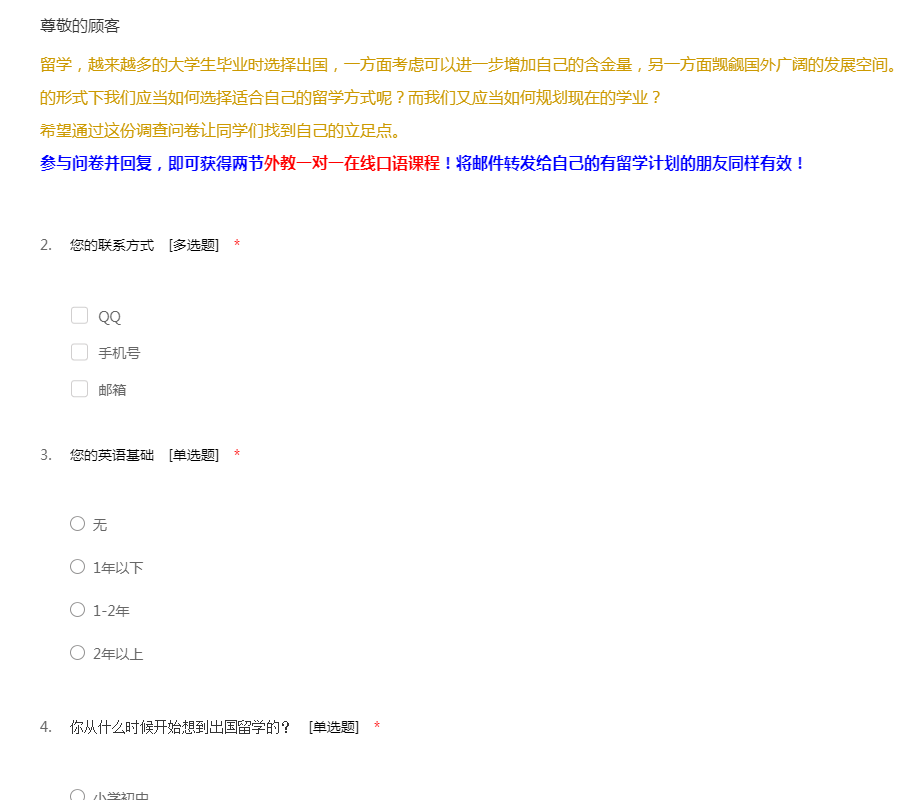The width and height of the screenshot is (900, 800).
Task: Select the 2年以上 radio circle
Action: 77,653
